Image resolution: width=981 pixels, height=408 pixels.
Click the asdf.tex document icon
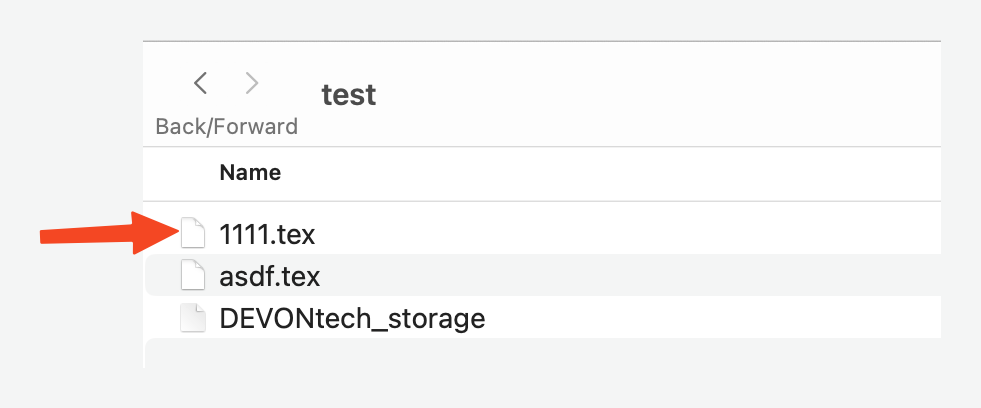[192, 275]
